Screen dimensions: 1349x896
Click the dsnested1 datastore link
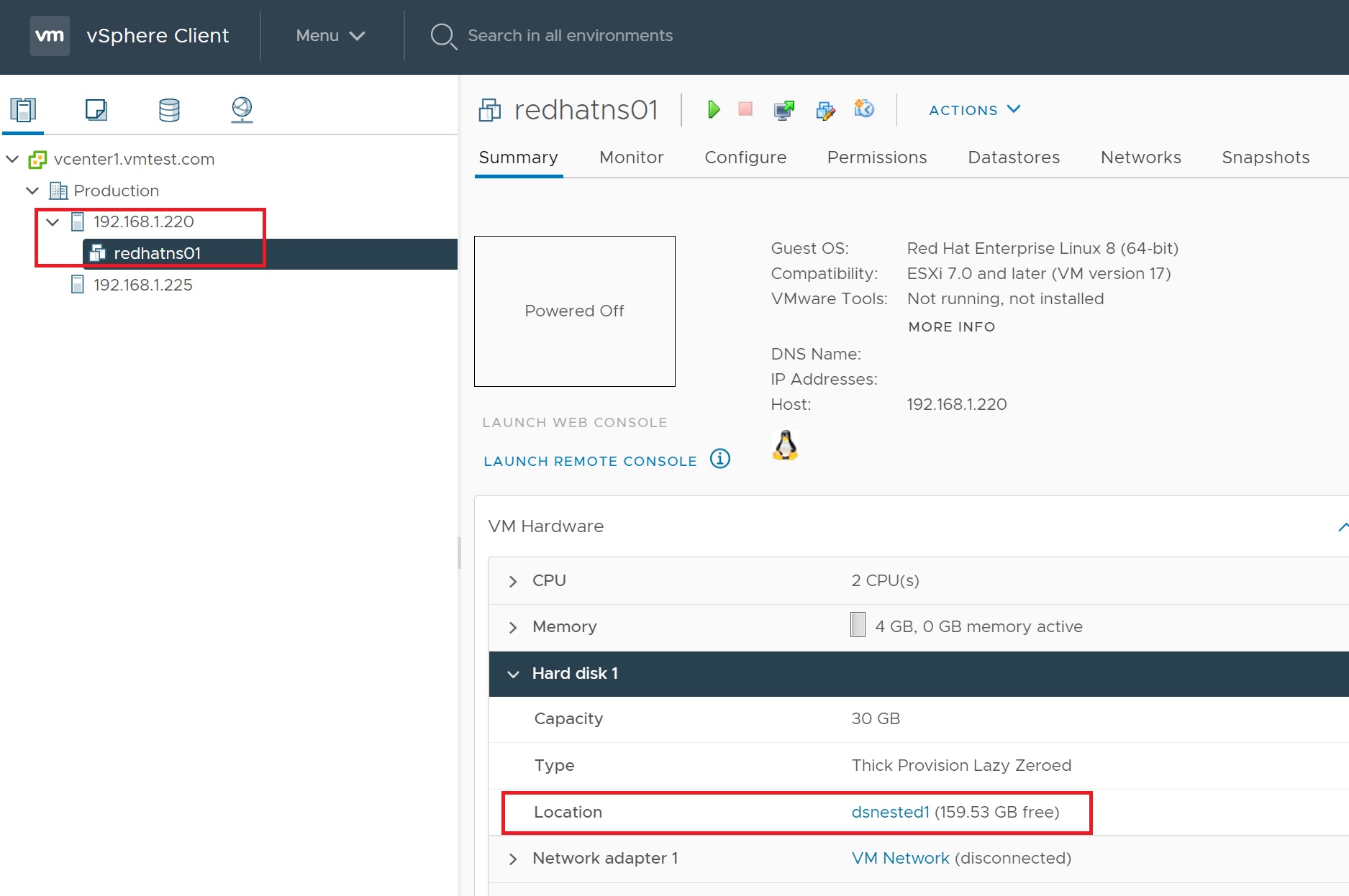(890, 812)
